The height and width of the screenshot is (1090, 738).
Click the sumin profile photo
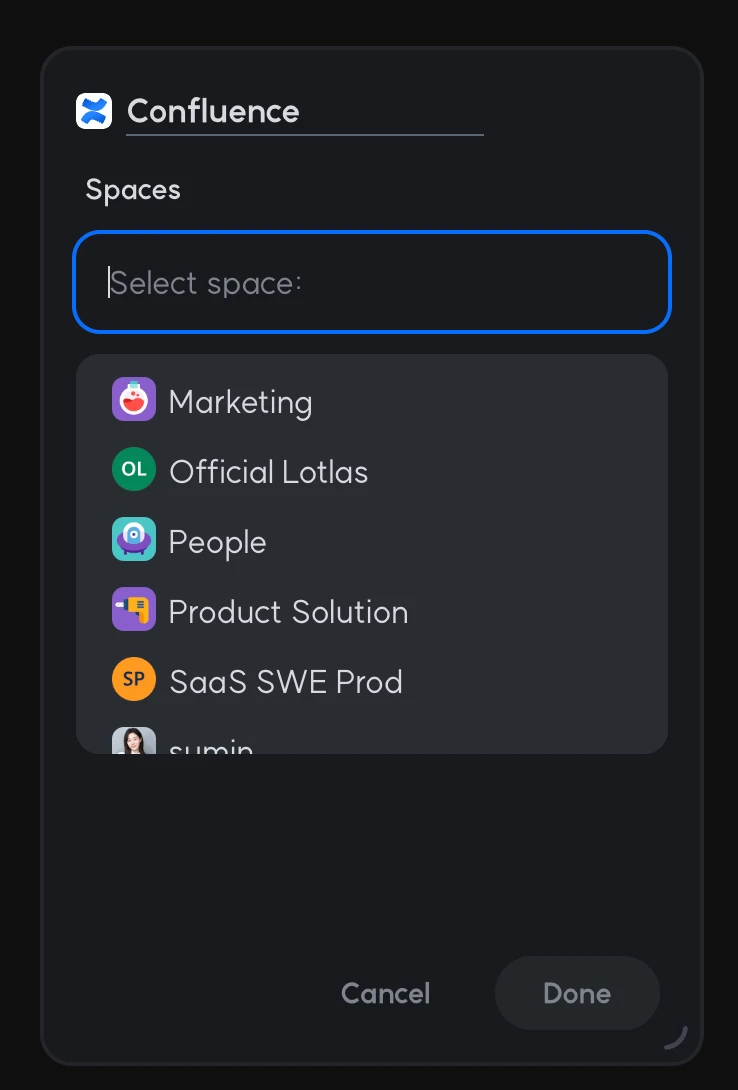(134, 741)
